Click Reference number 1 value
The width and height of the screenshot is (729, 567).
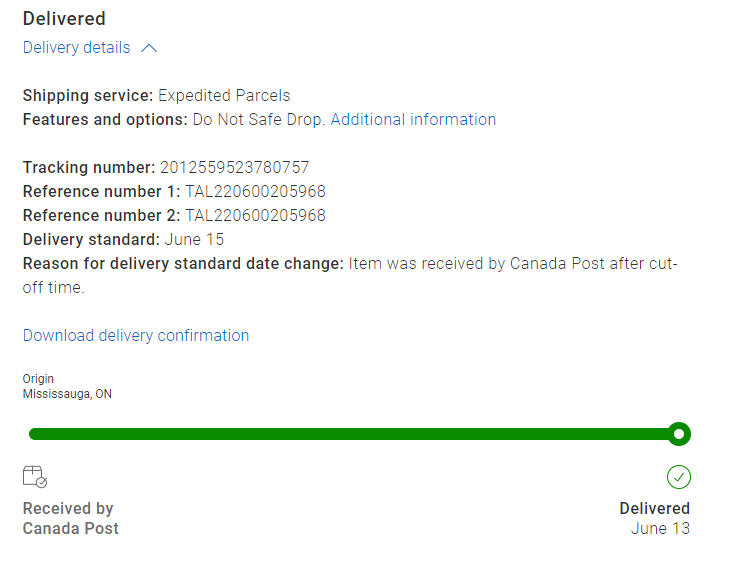pyautogui.click(x=255, y=192)
